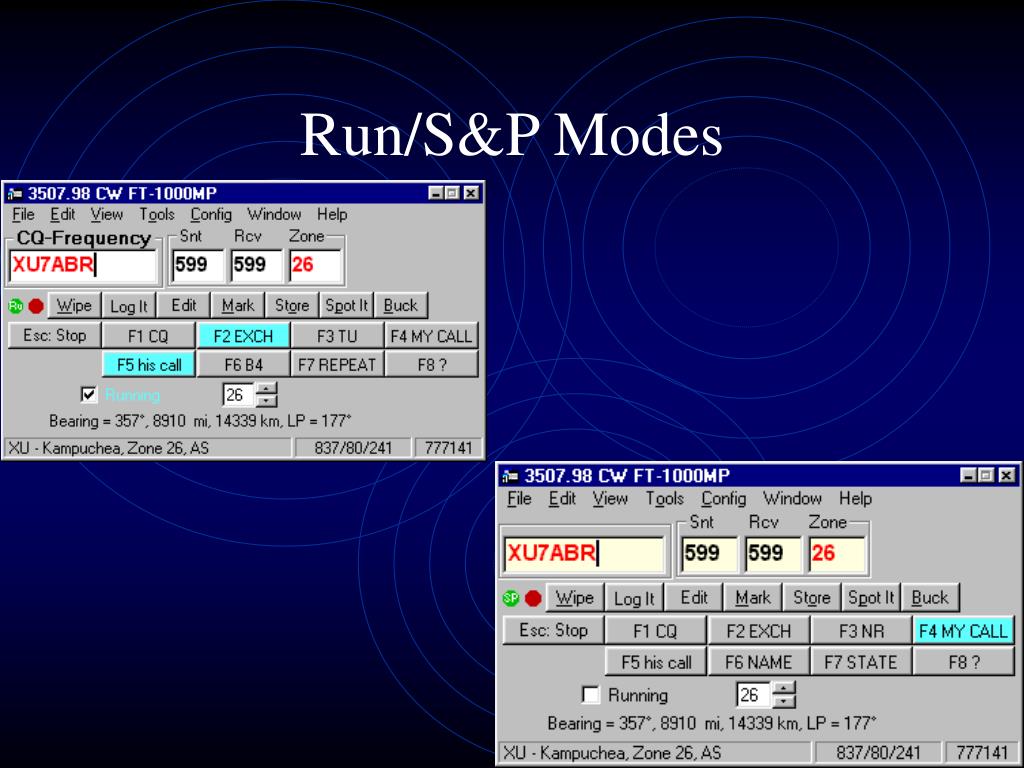Click the Wipe button in top window
This screenshot has width=1024, height=768.
click(74, 306)
